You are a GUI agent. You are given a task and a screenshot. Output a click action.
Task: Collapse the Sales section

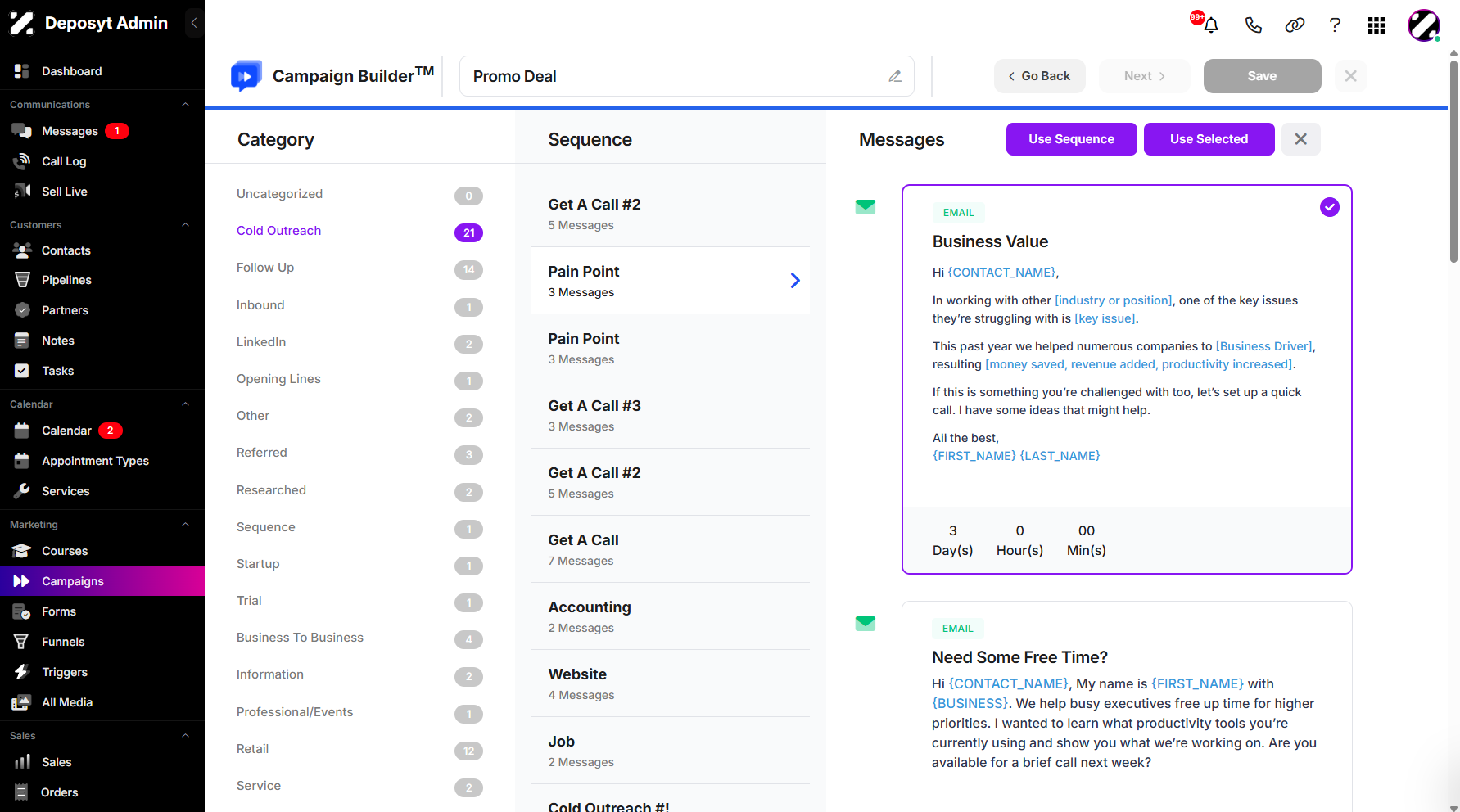[x=185, y=736]
